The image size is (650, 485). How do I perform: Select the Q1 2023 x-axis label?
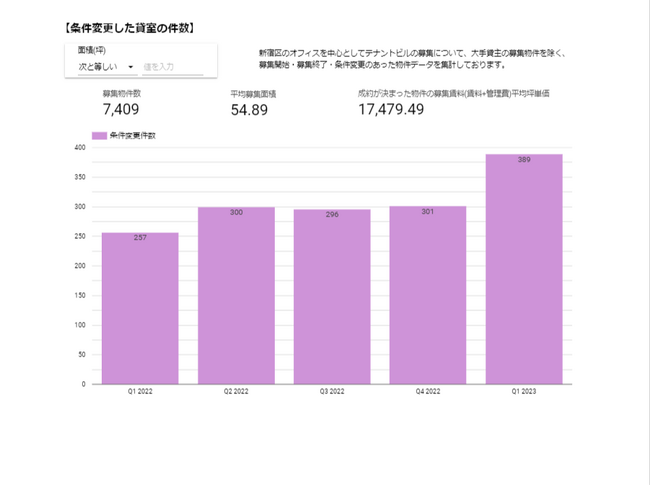click(x=523, y=394)
